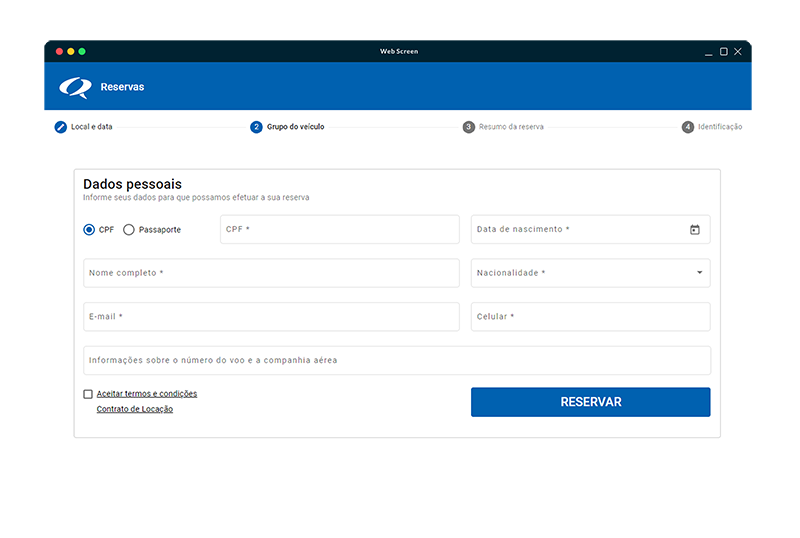This screenshot has height=538, width=800.
Task: Maximize the Web Screen window
Action: 723,52
